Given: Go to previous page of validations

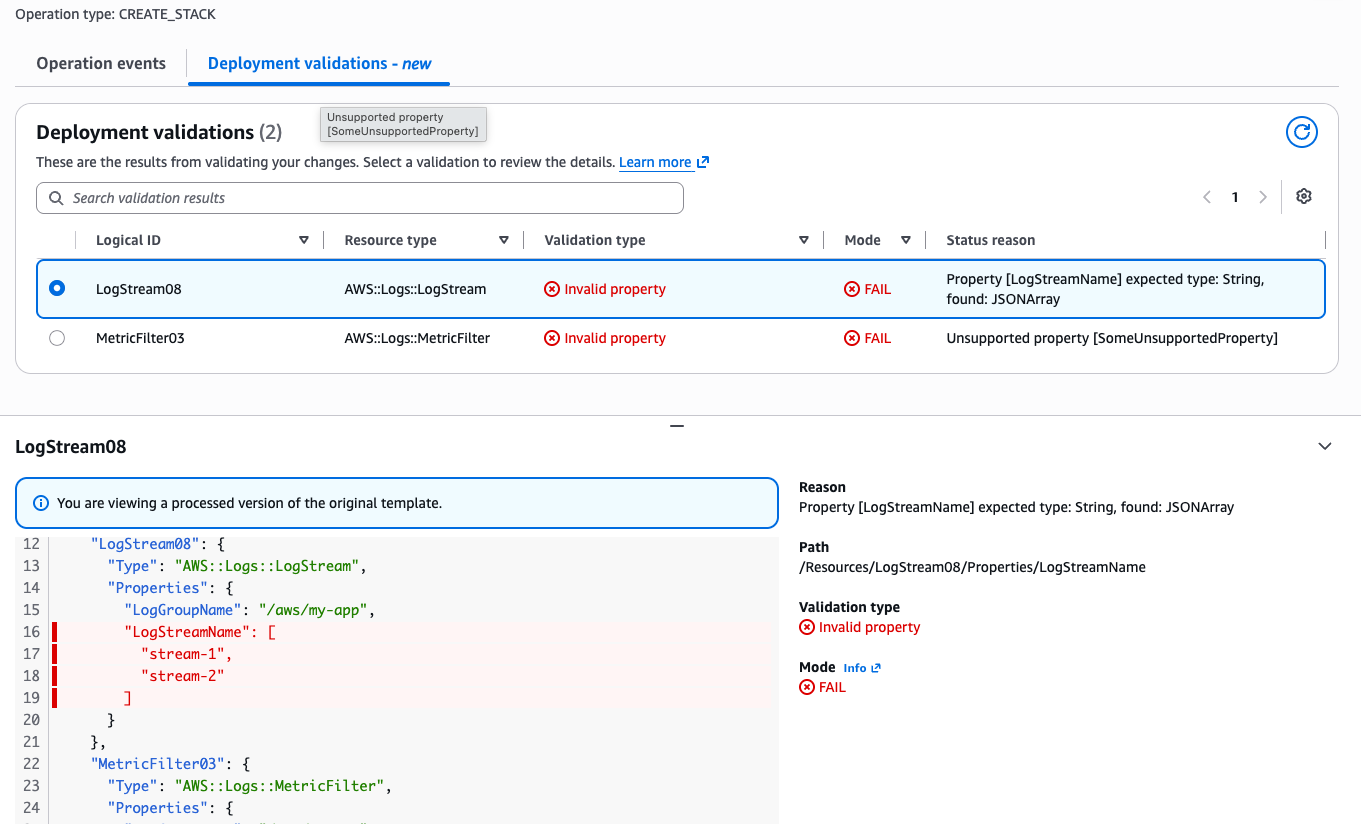Looking at the screenshot, I should click(1207, 197).
